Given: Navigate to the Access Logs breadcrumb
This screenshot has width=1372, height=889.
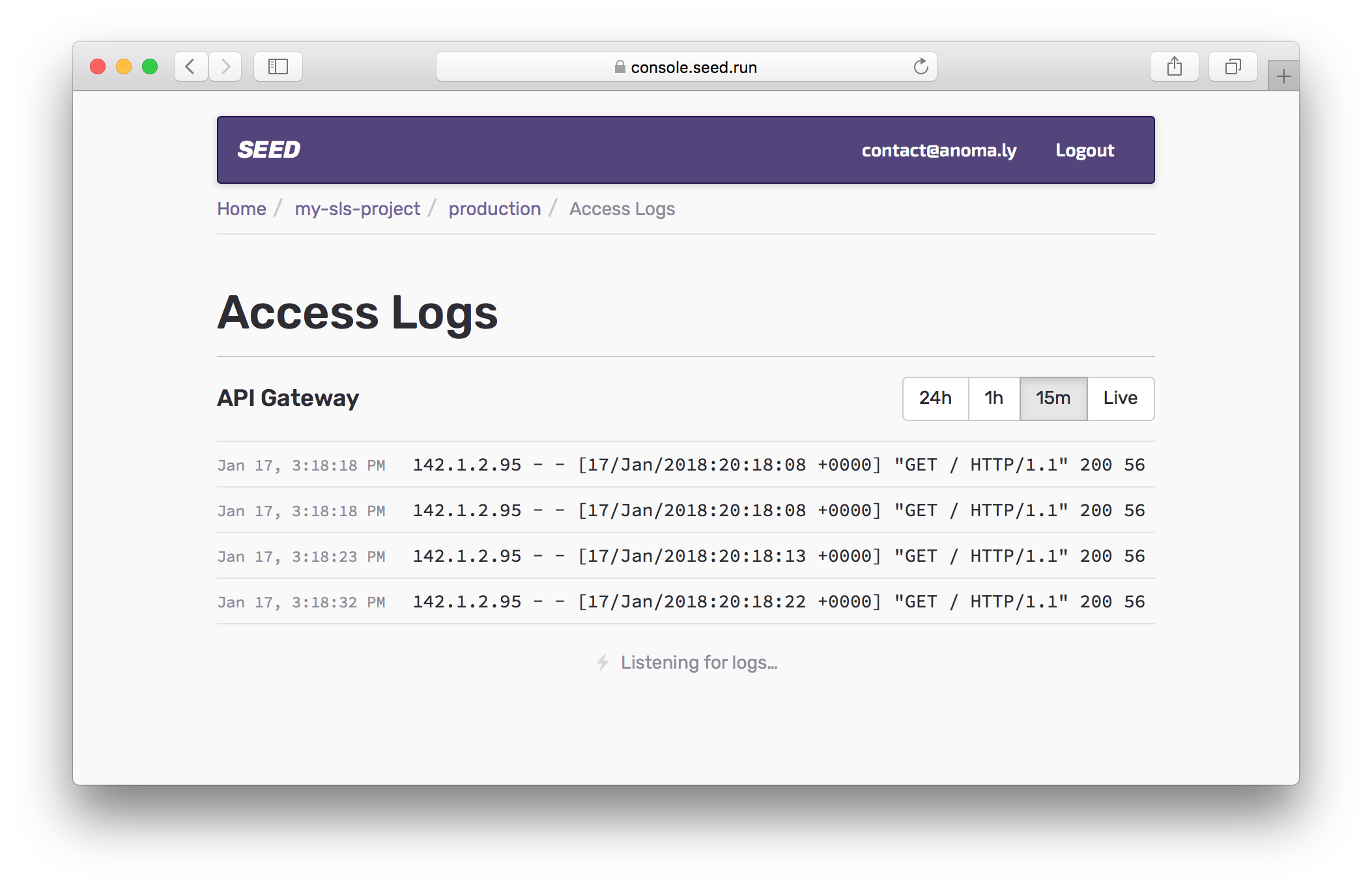Looking at the screenshot, I should (622, 209).
